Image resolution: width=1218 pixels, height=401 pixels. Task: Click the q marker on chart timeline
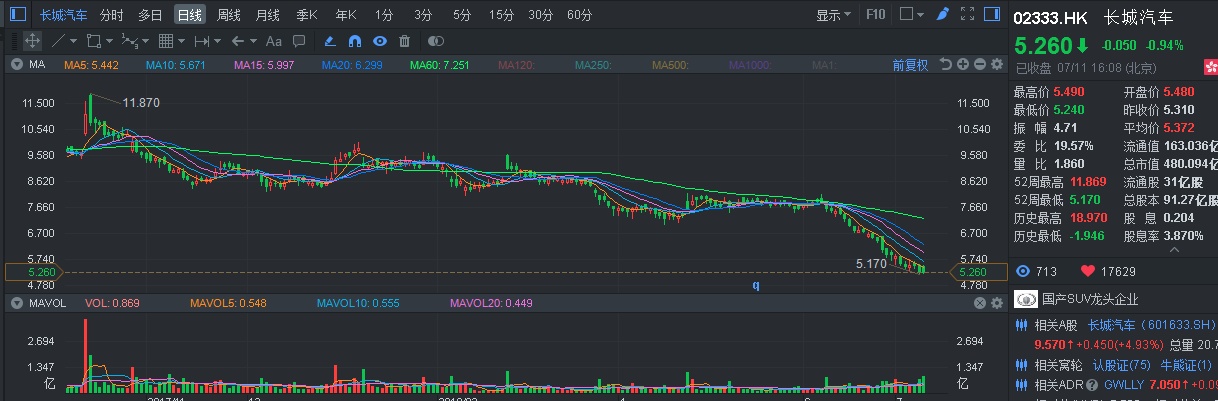click(756, 285)
